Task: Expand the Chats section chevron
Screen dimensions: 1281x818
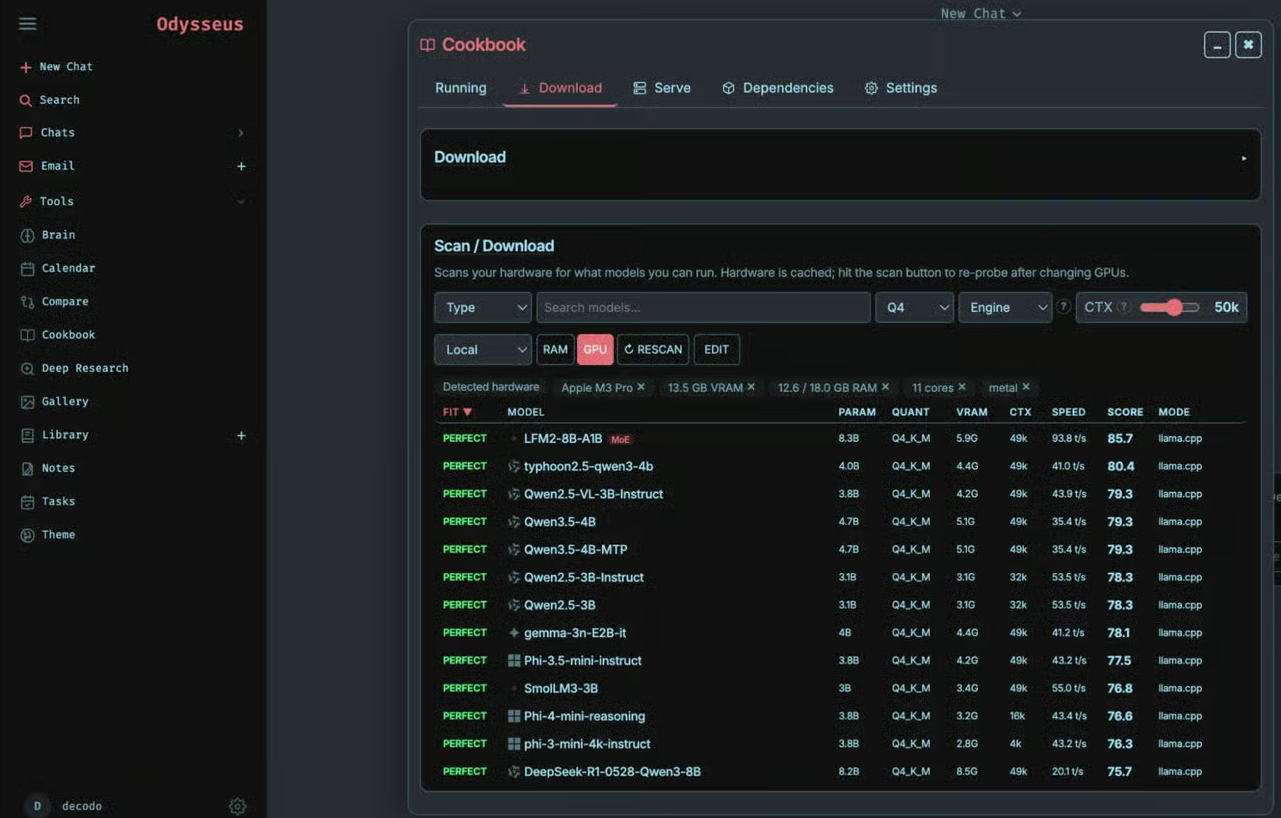Action: (240, 133)
